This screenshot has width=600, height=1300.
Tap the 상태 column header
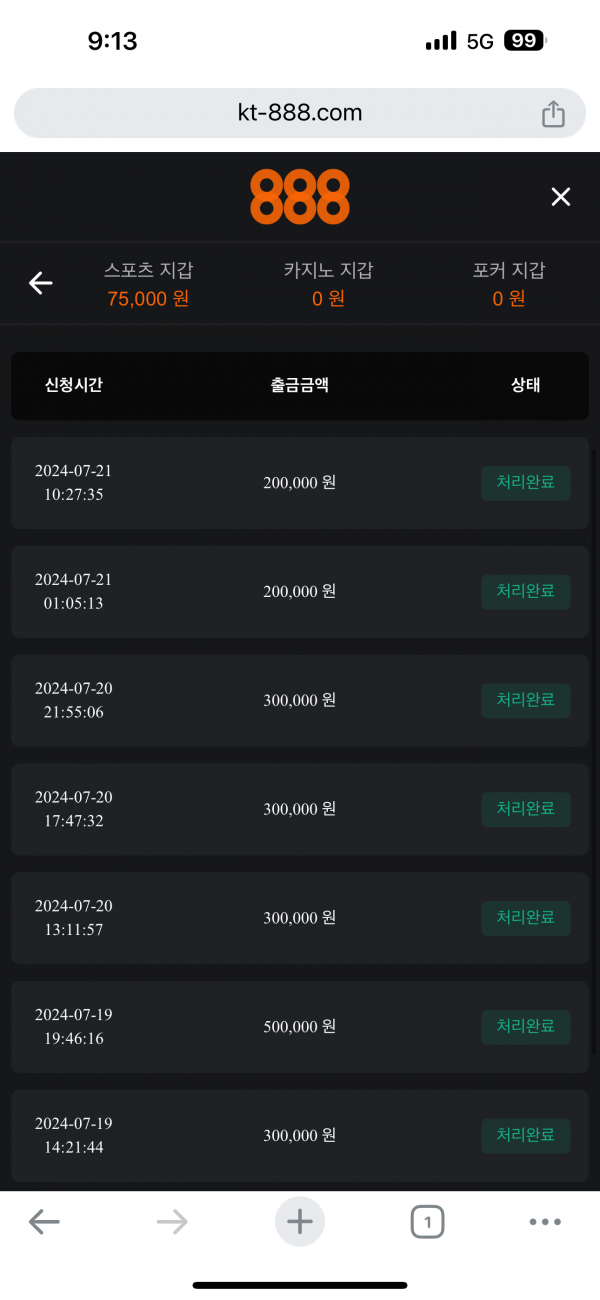(525, 385)
